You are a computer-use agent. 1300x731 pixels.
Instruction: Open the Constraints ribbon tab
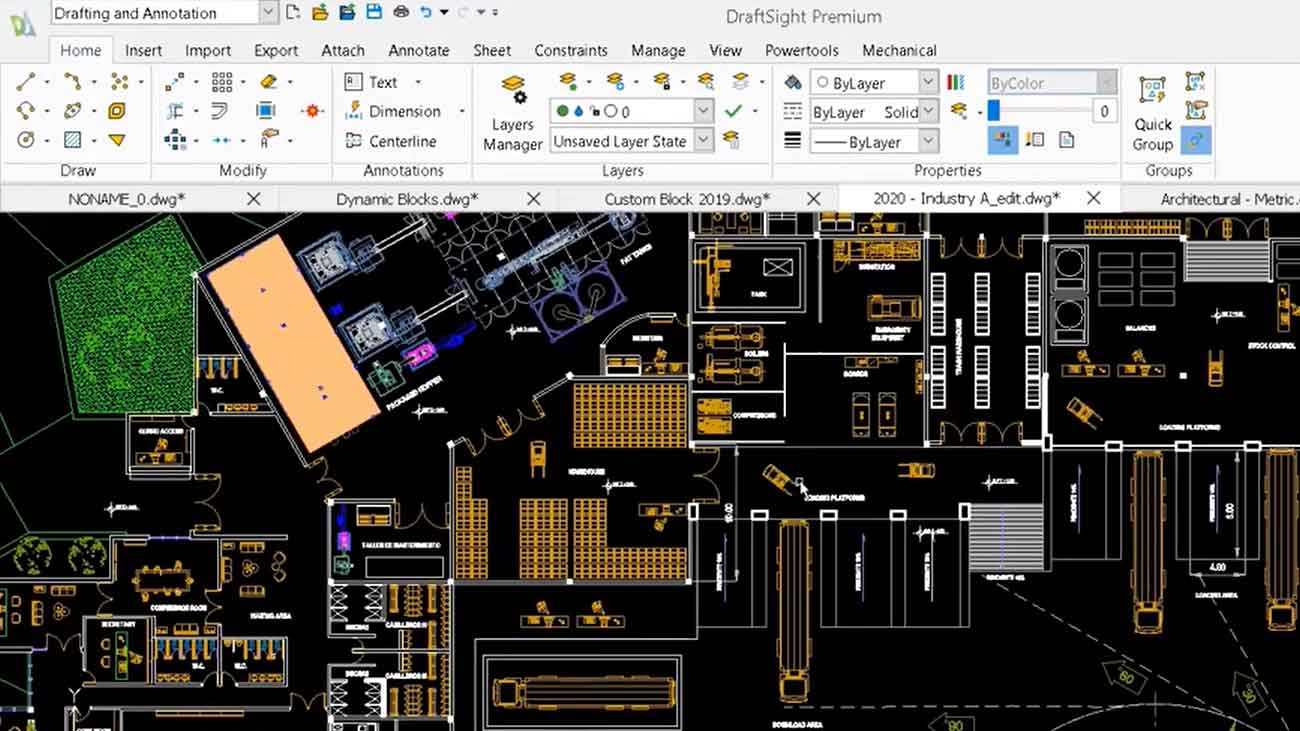click(571, 50)
